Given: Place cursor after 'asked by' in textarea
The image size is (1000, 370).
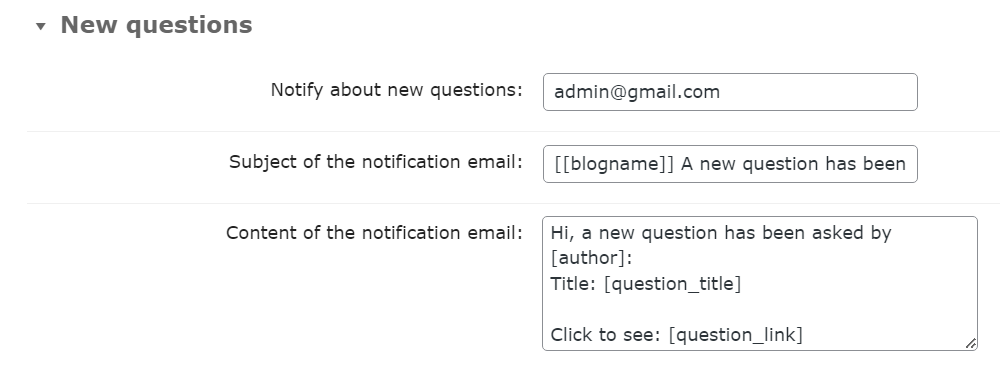Looking at the screenshot, I should pos(892,233).
